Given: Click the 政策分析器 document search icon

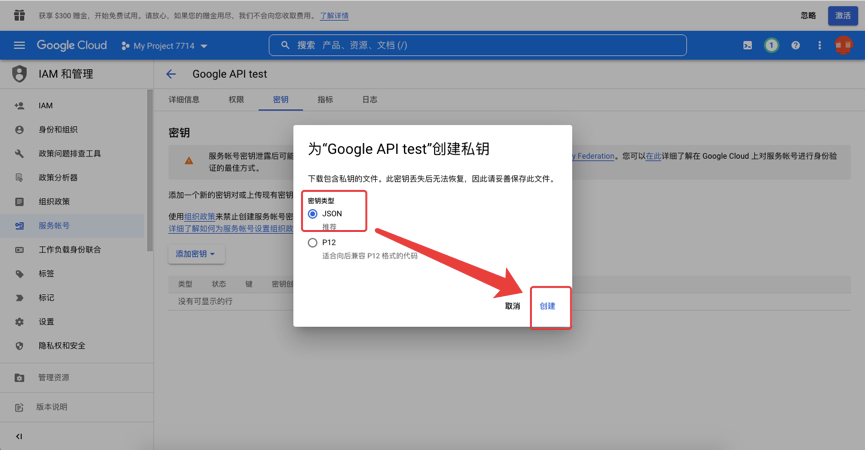Looking at the screenshot, I should [x=19, y=178].
